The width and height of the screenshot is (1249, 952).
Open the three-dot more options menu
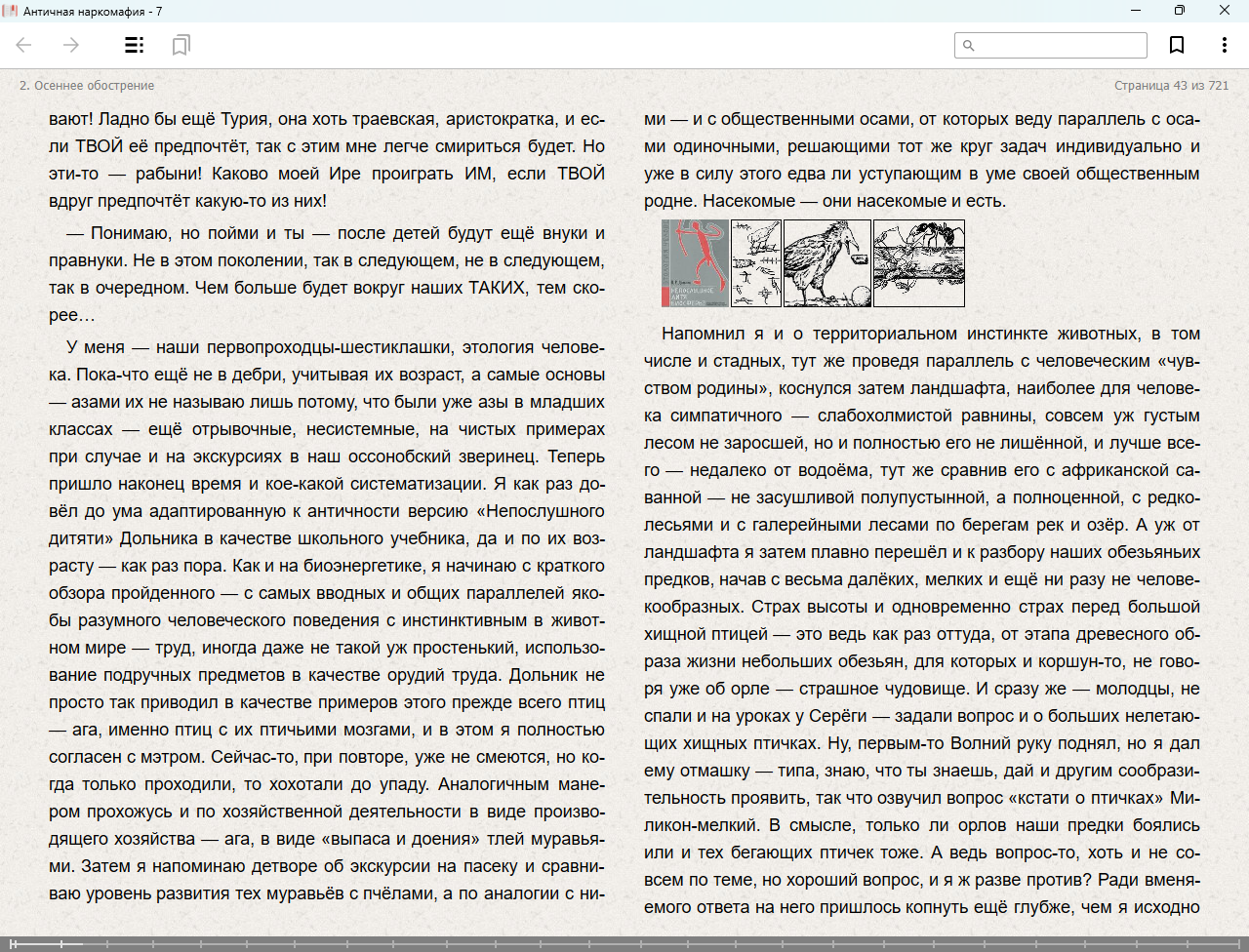pyautogui.click(x=1224, y=45)
